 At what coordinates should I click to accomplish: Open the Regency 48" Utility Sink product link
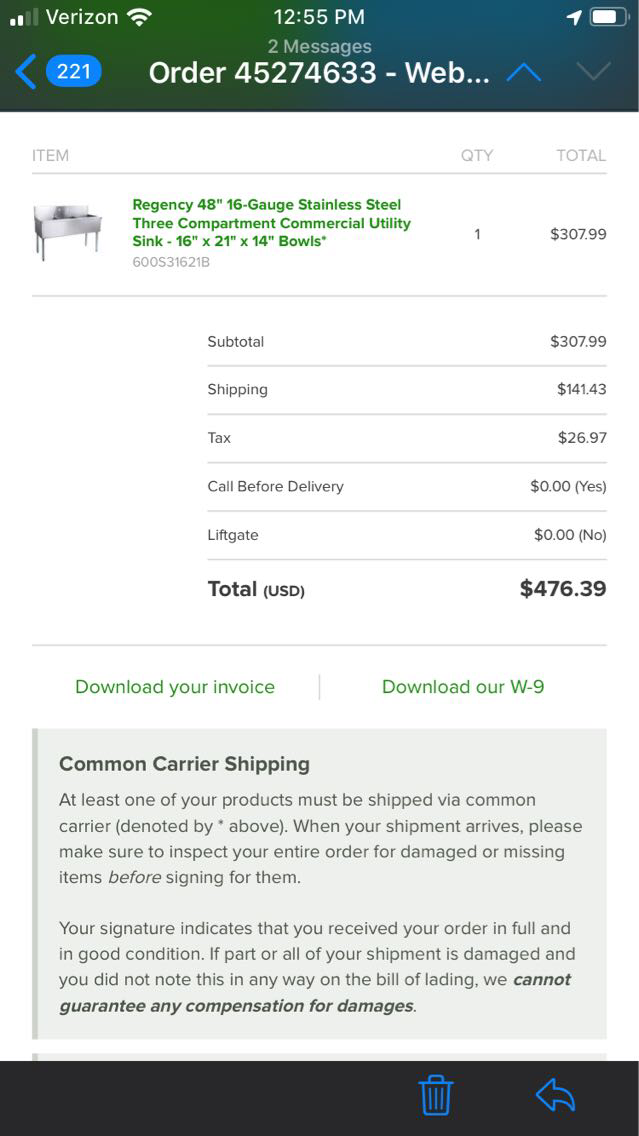[271, 223]
